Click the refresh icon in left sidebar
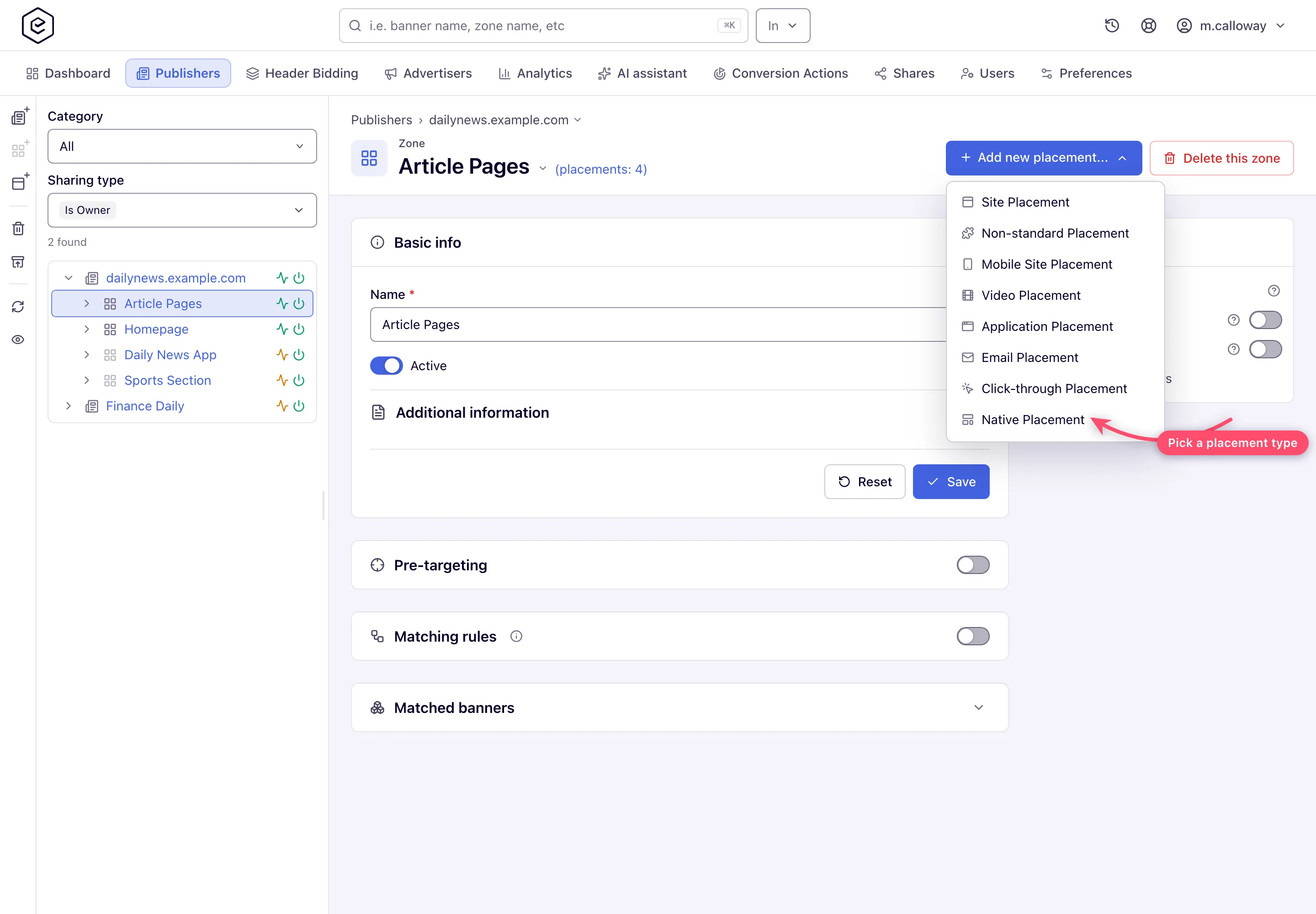 tap(18, 307)
